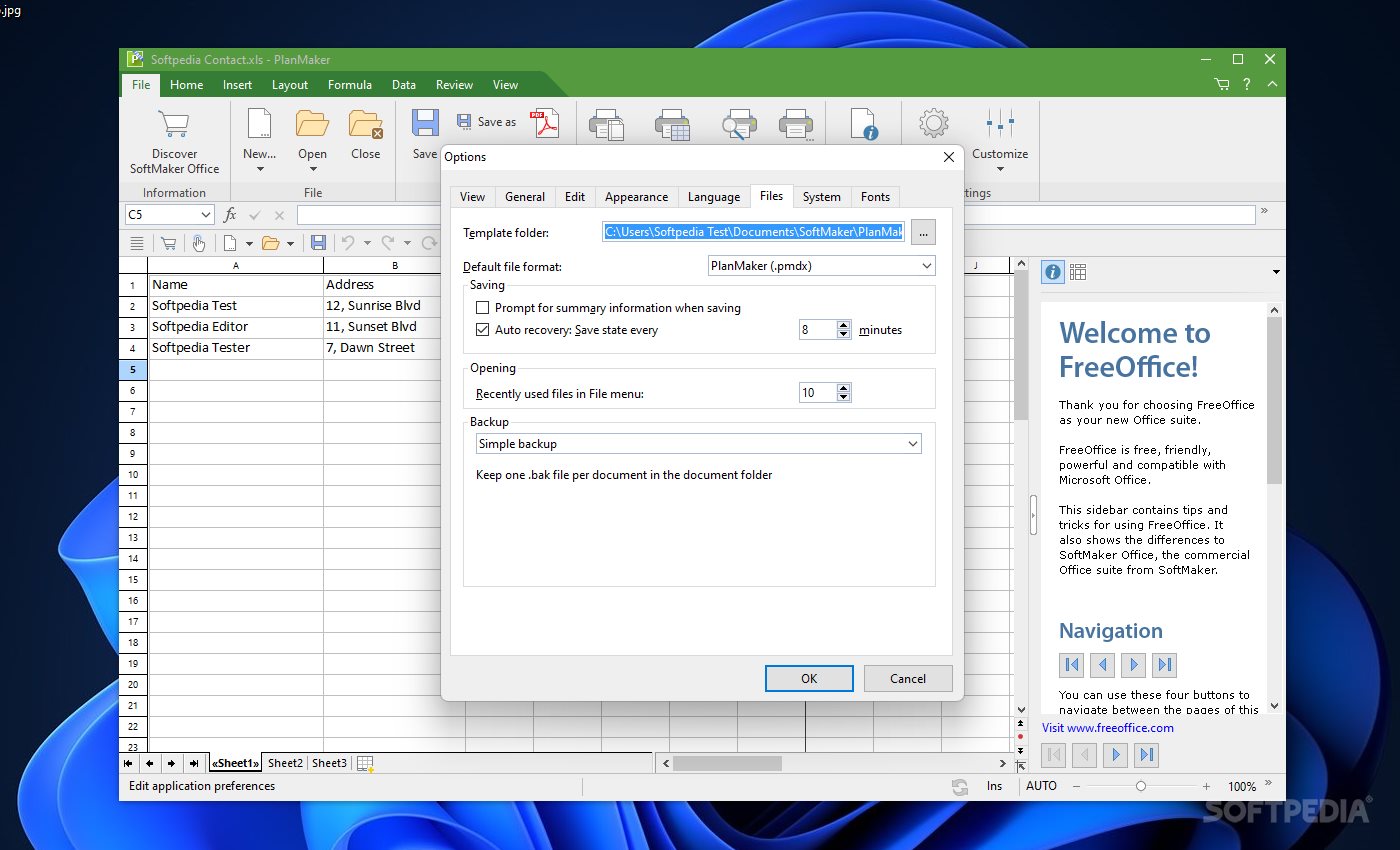Expand the New ribbon button arrow
This screenshot has height=850, width=1400.
coord(259,169)
